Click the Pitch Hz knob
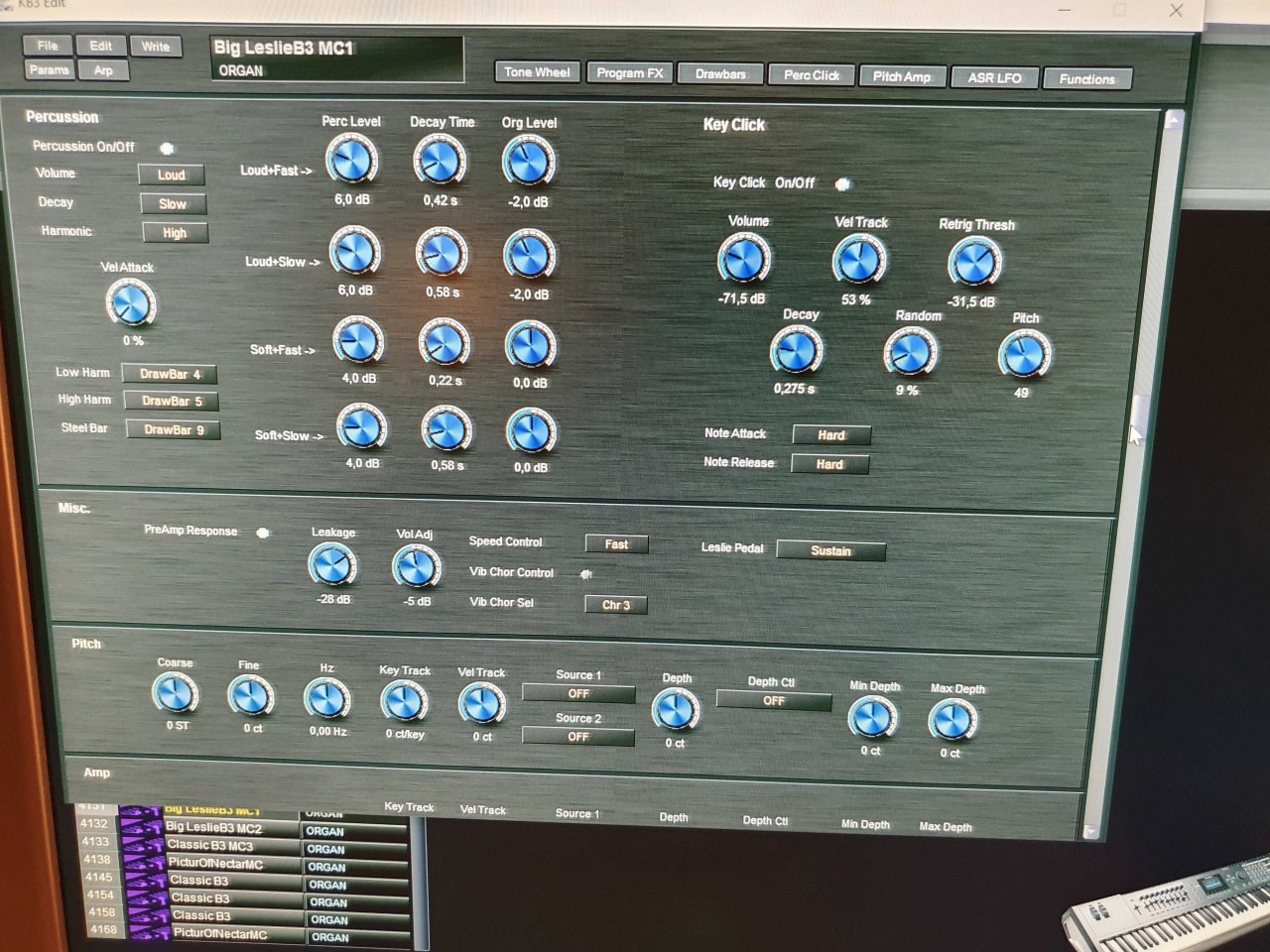The height and width of the screenshot is (952, 1270). [x=326, y=699]
